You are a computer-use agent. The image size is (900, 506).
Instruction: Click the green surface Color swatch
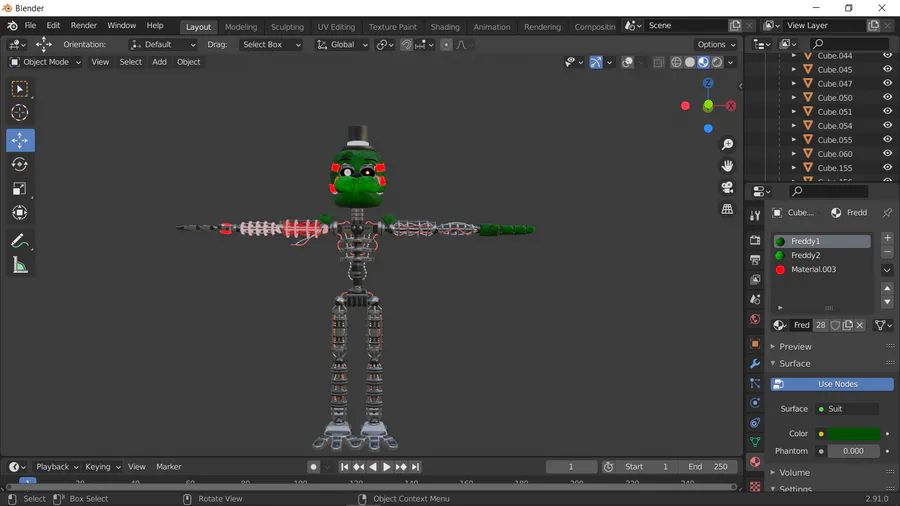pyautogui.click(x=854, y=434)
